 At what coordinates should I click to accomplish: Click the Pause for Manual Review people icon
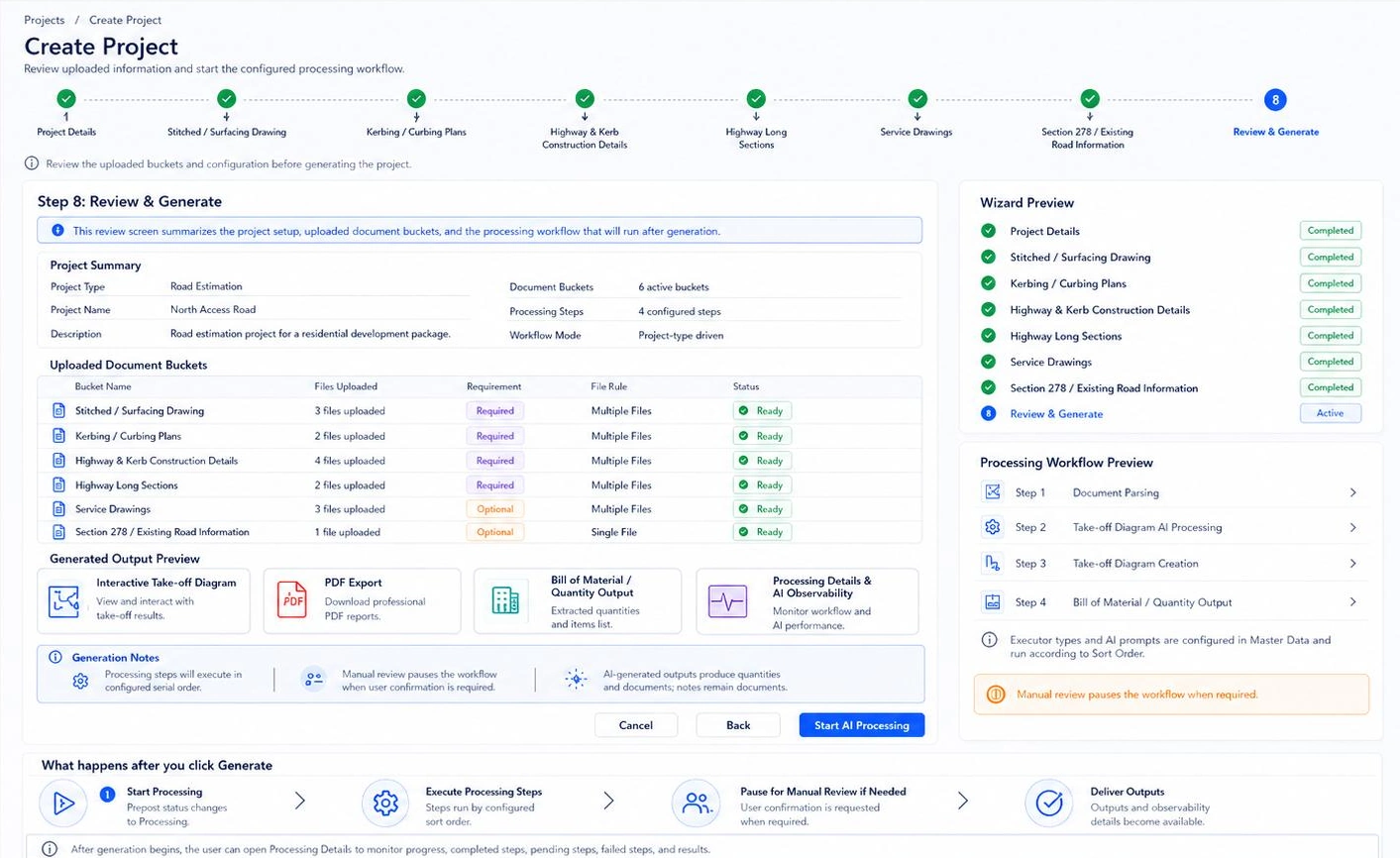[698, 804]
